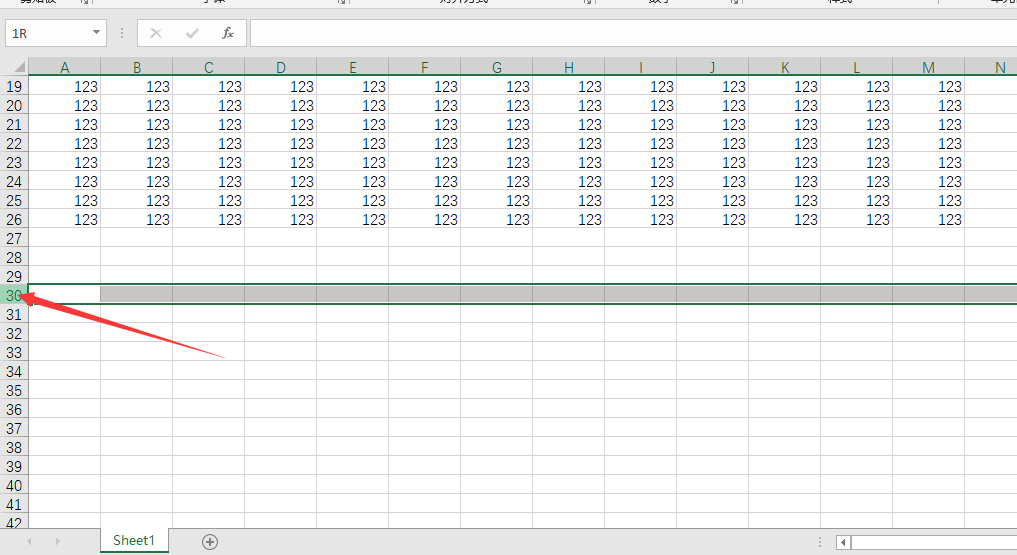Click the horizontal scrollbar track
Image resolution: width=1017 pixels, height=555 pixels.
934,542
